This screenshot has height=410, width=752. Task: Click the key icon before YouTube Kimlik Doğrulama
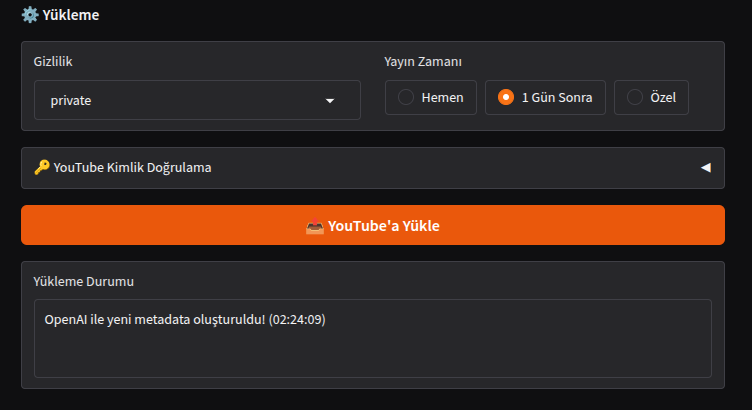[x=41, y=167]
